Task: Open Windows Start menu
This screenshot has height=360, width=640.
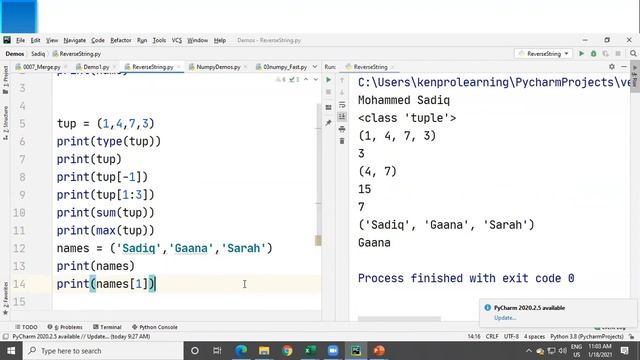Action: click(11, 351)
